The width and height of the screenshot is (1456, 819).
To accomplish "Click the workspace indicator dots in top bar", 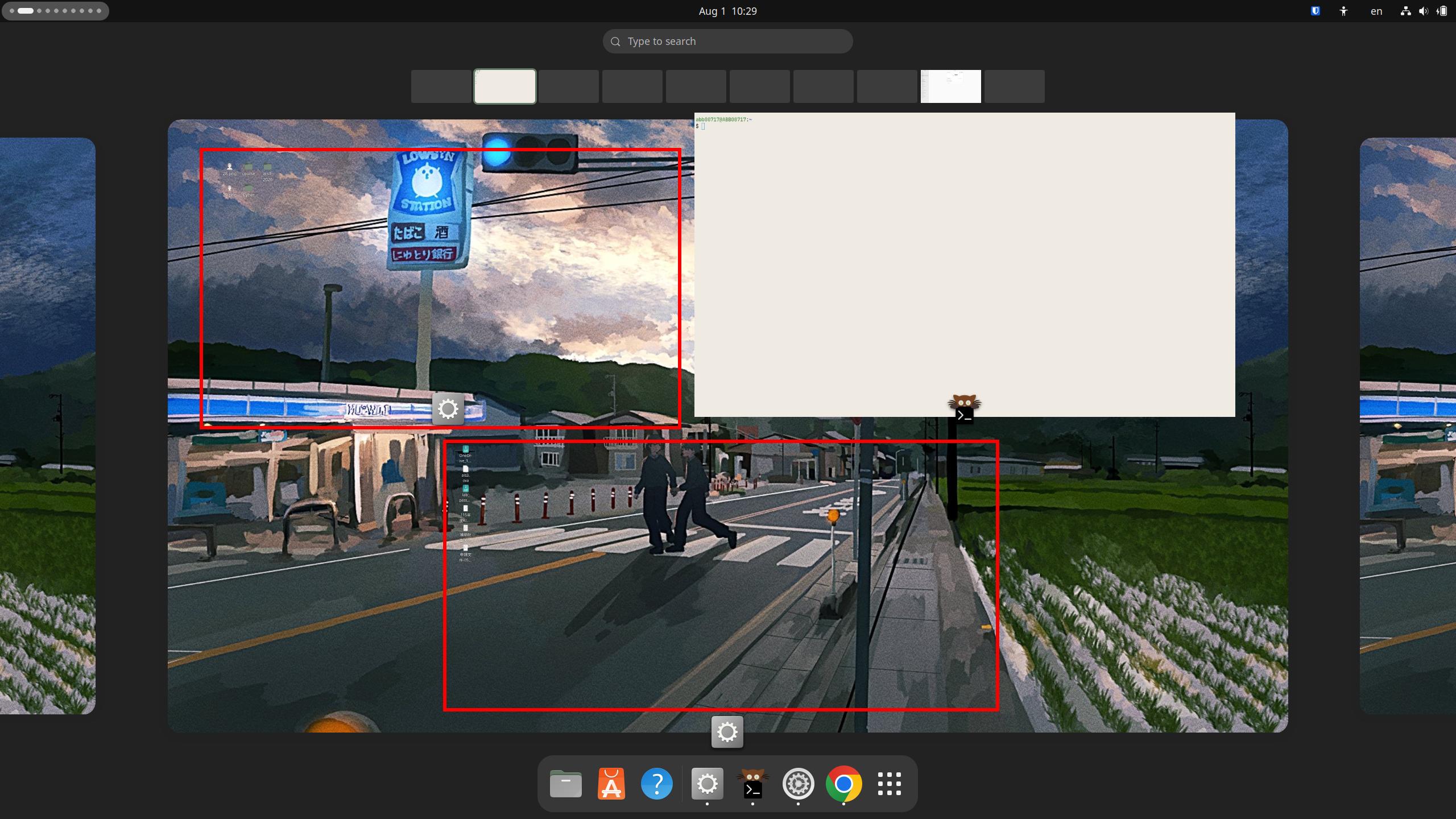I will (55, 11).
